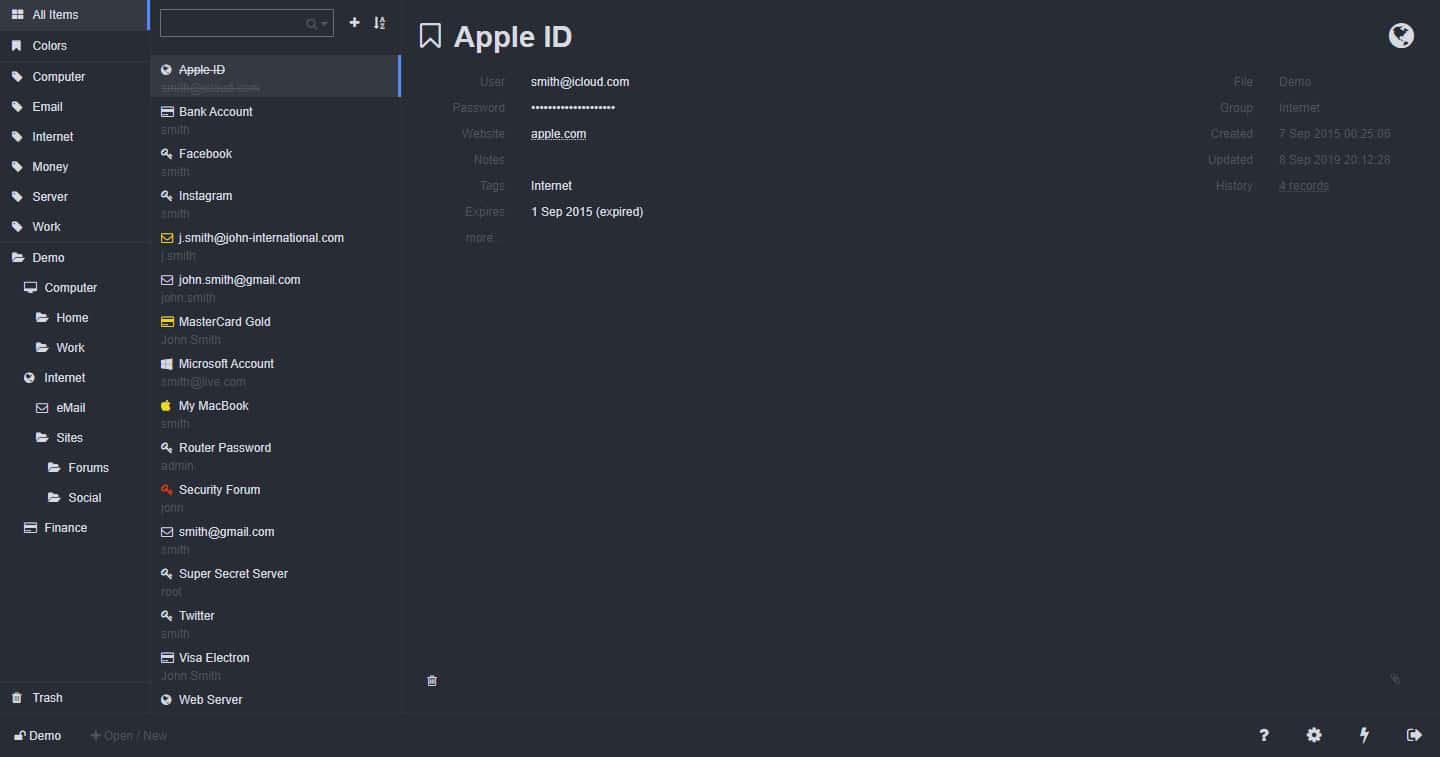1440x757 pixels.
Task: Click the File value Demo in details
Action: point(1295,82)
